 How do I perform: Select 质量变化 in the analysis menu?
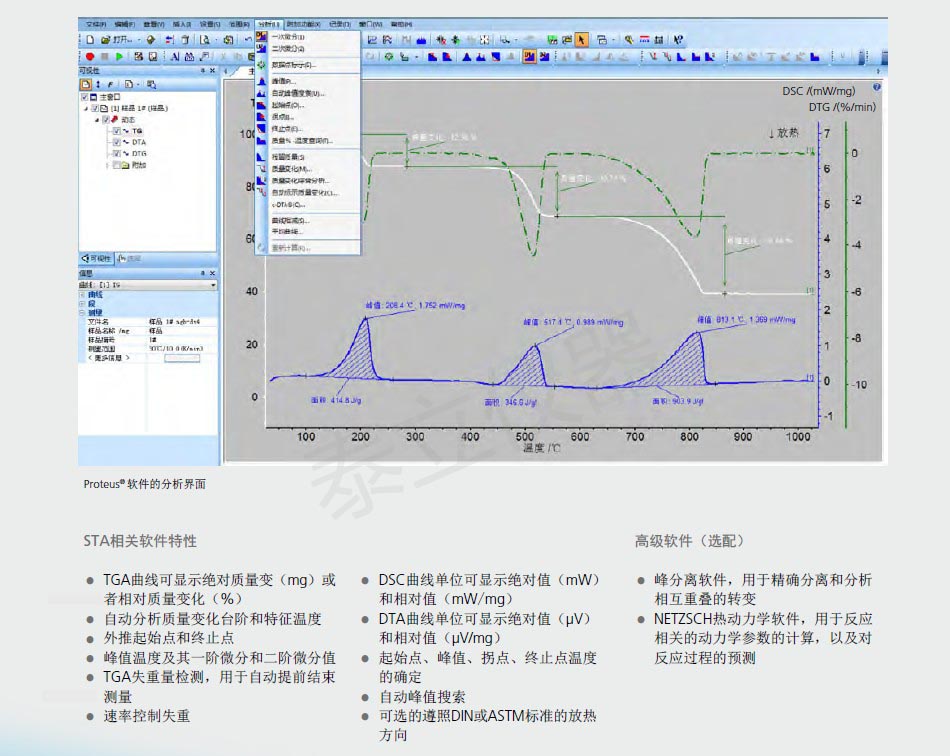[x=292, y=169]
